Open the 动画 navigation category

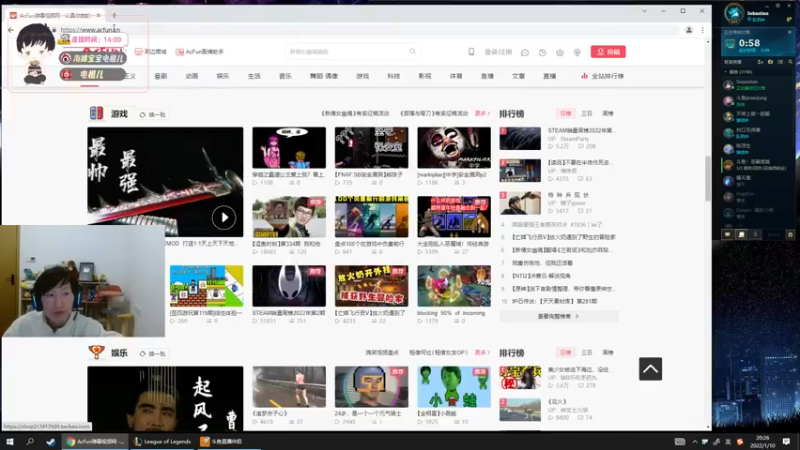click(192, 76)
